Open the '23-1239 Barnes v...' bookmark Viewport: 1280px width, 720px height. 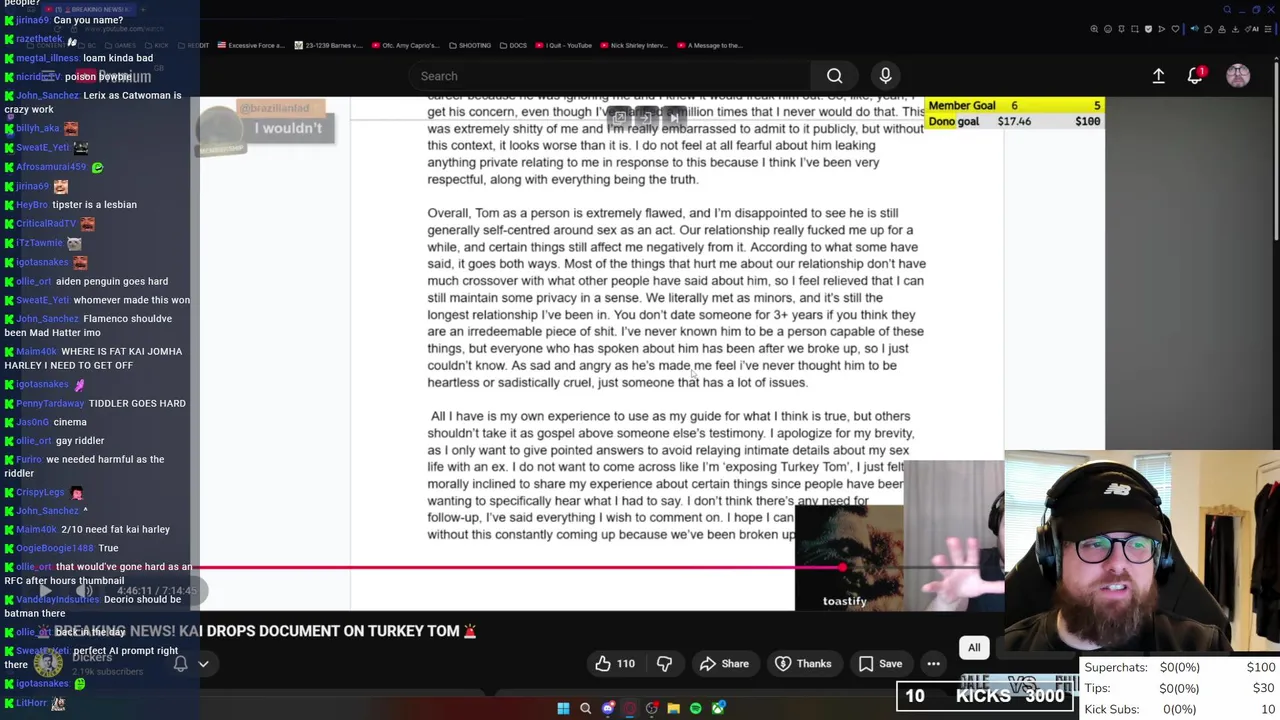(330, 45)
